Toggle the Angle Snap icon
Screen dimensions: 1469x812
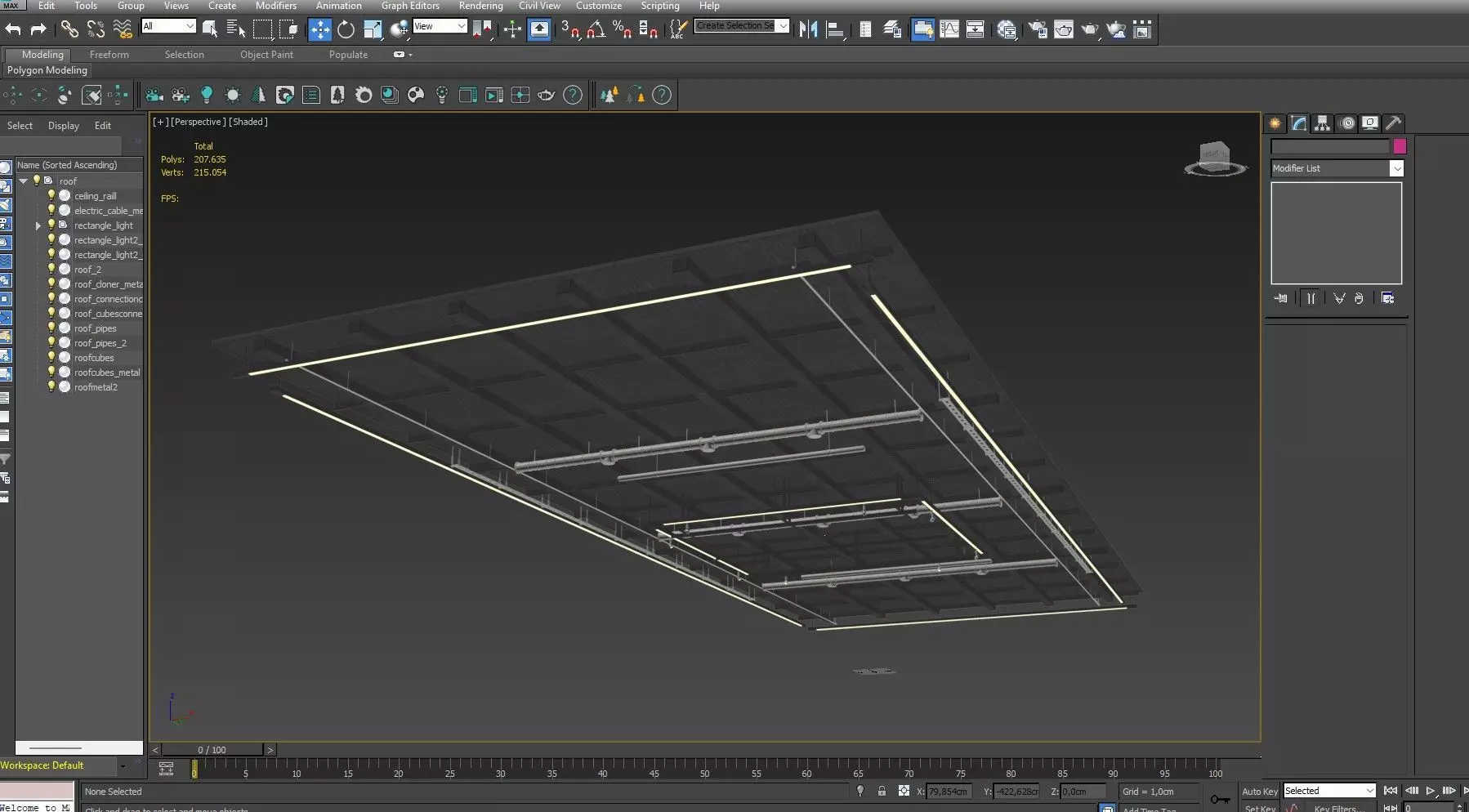coord(596,29)
